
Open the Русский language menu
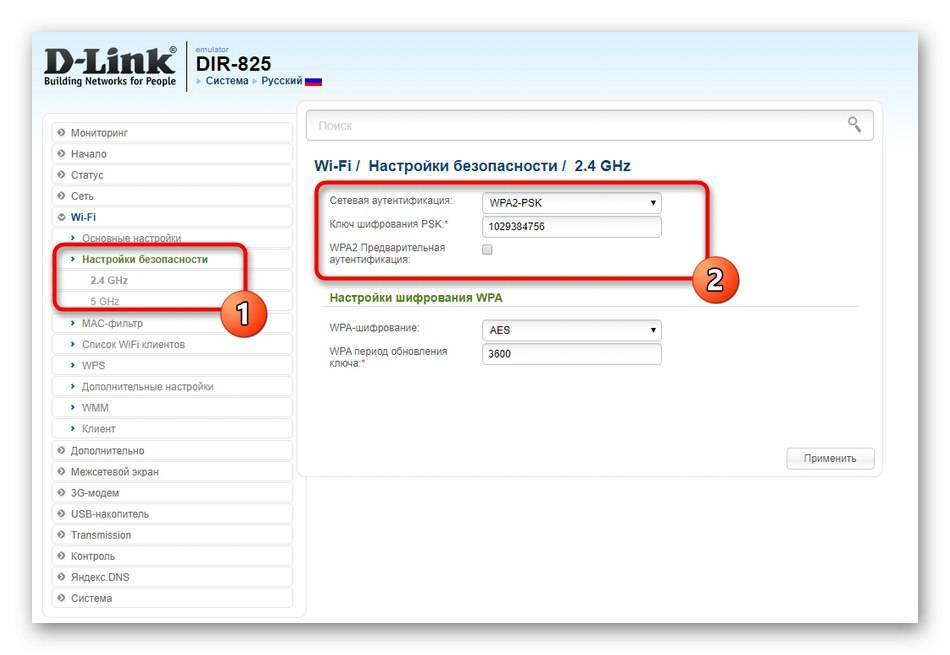(282, 81)
